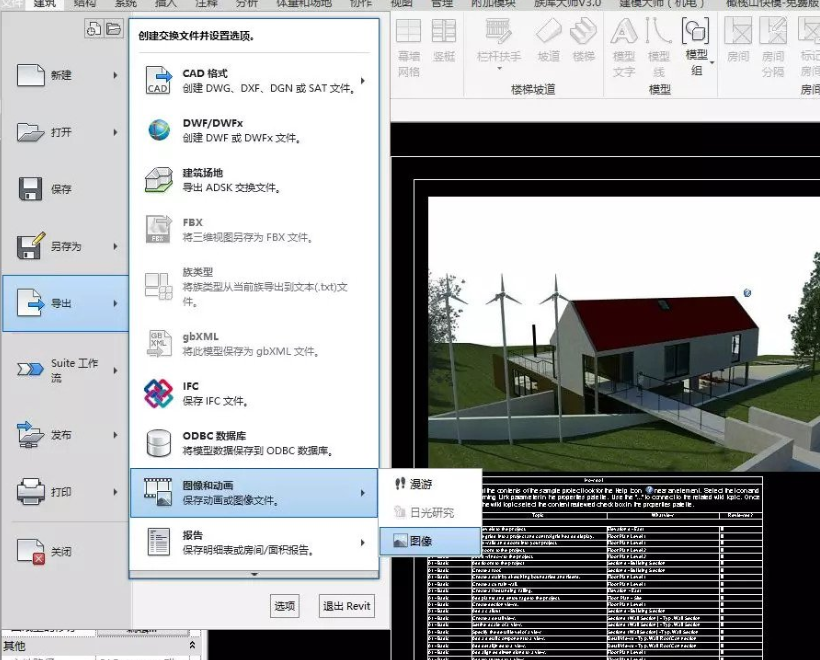Click the open documents folder icon
The height and width of the screenshot is (660, 820).
(x=113, y=29)
